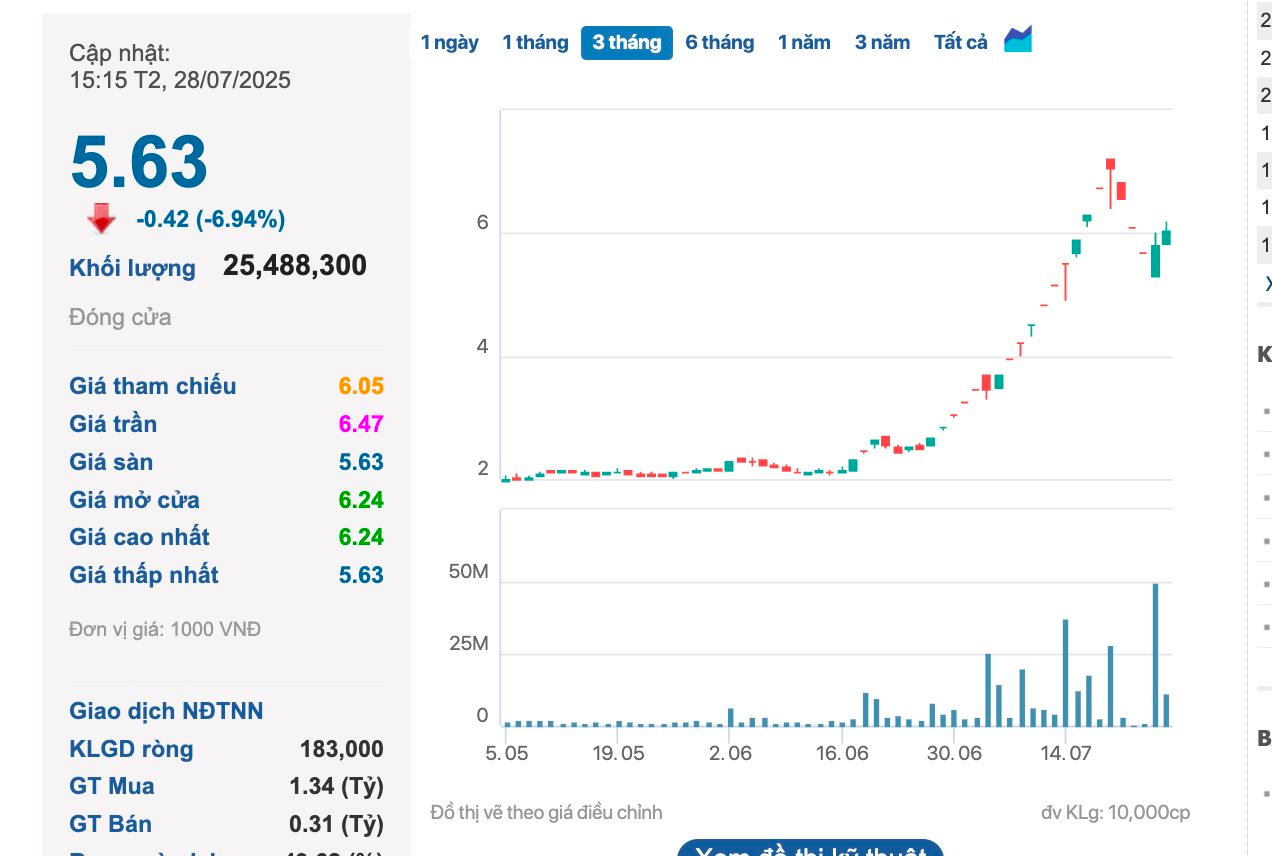Show the 6 tháng price chart
The height and width of the screenshot is (856, 1272).
719,42
